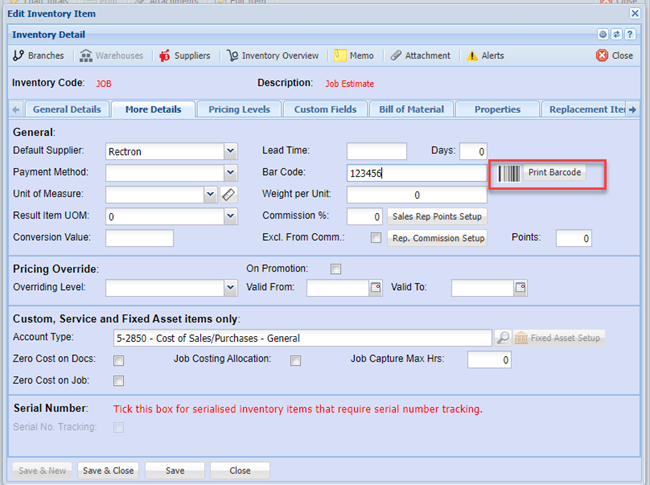Click the magnifier search icon next to Account Type

[503, 338]
